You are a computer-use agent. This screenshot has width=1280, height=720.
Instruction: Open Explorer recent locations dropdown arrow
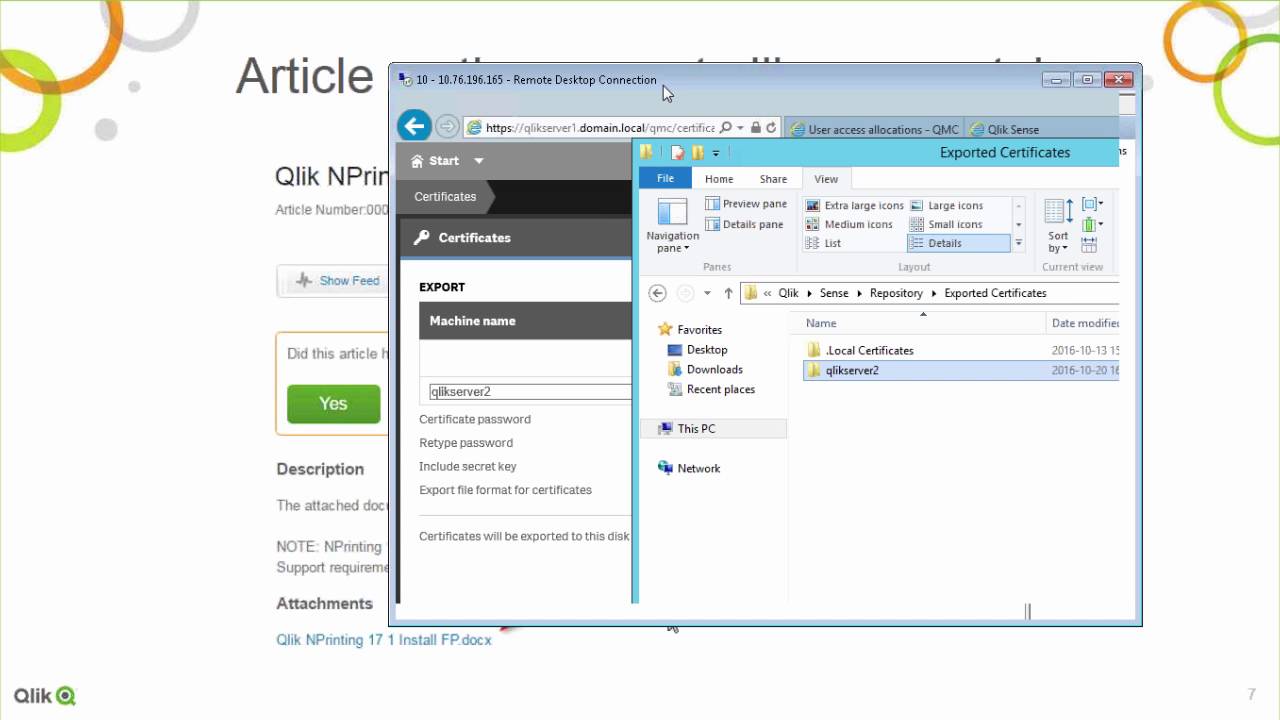(x=707, y=293)
